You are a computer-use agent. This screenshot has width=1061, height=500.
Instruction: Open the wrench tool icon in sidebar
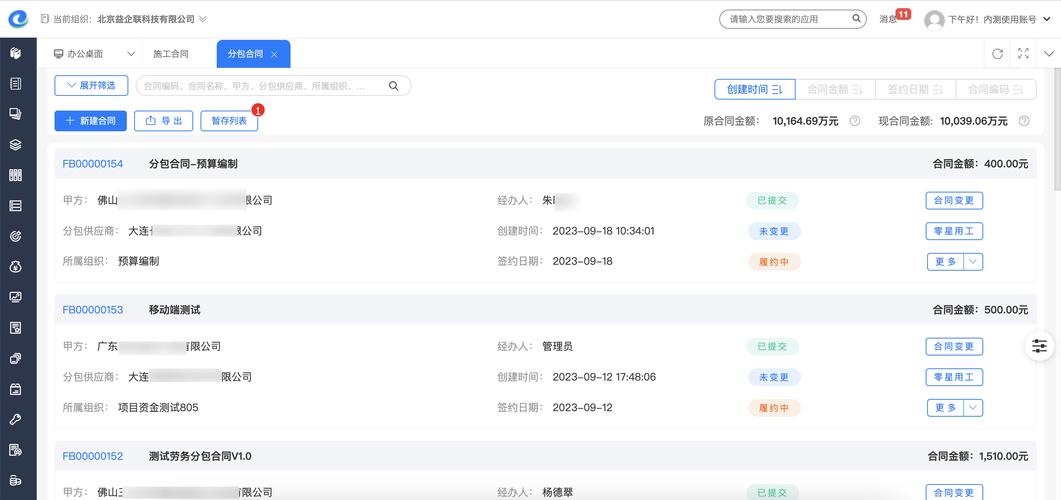[x=15, y=419]
